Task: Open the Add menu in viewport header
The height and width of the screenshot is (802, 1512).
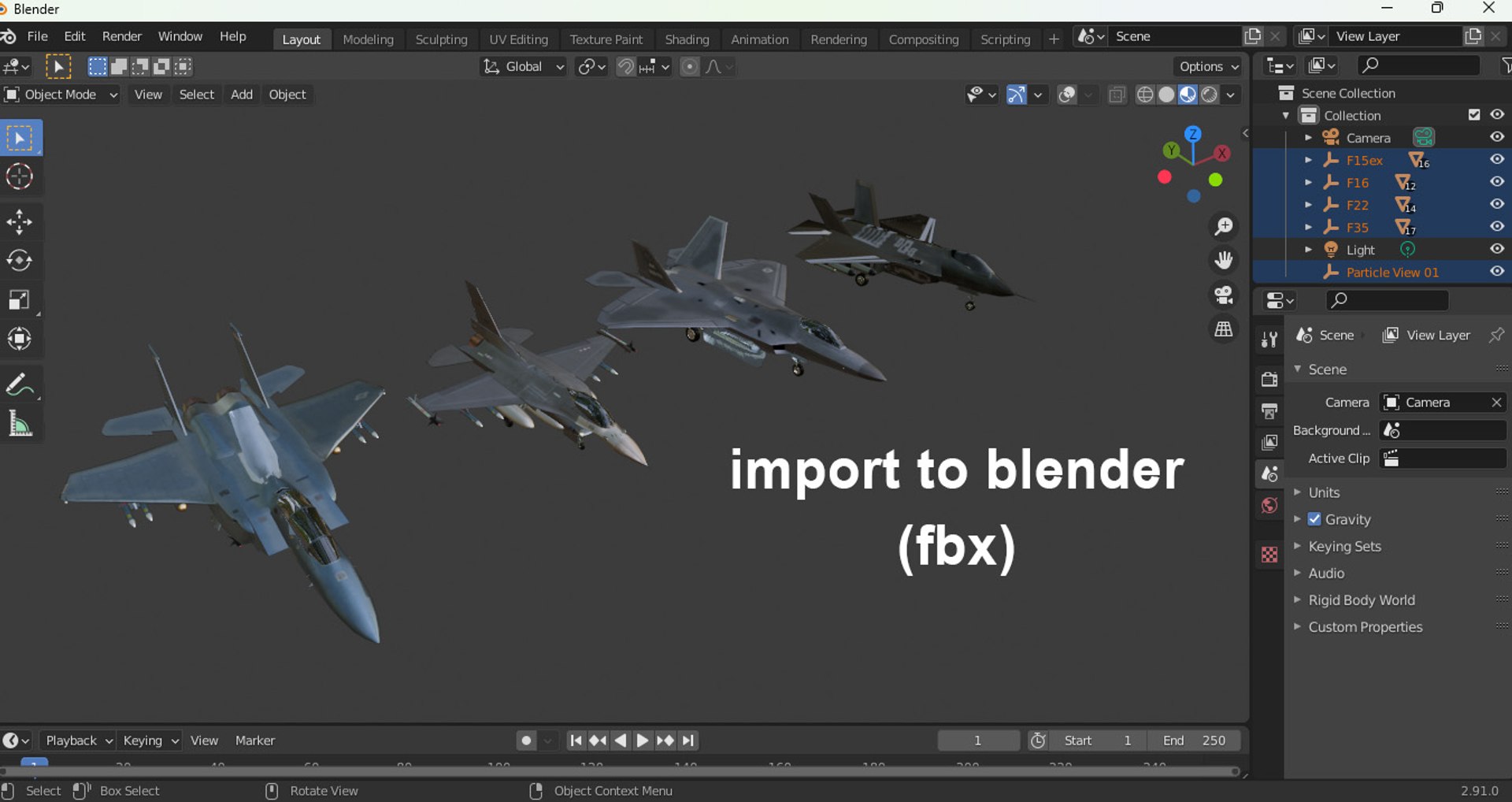Action: click(x=241, y=95)
